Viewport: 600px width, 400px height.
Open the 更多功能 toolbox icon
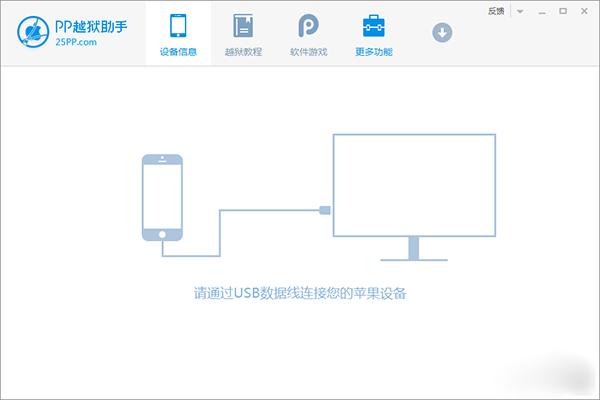point(373,25)
